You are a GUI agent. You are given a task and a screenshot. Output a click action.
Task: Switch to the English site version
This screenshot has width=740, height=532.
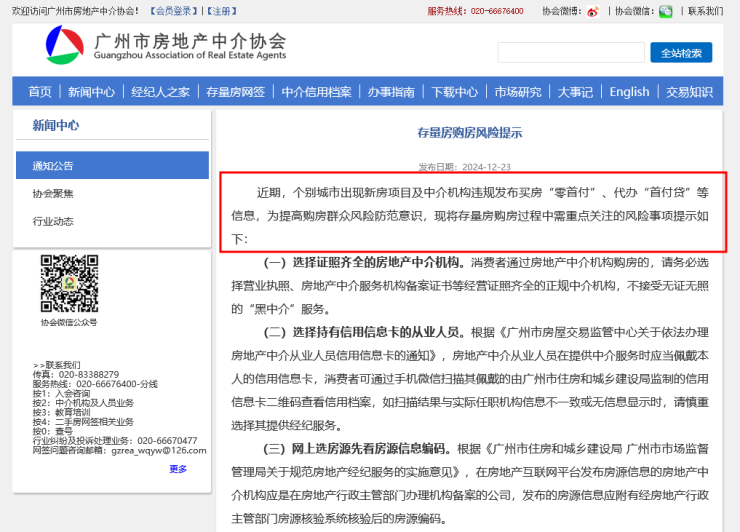[629, 92]
